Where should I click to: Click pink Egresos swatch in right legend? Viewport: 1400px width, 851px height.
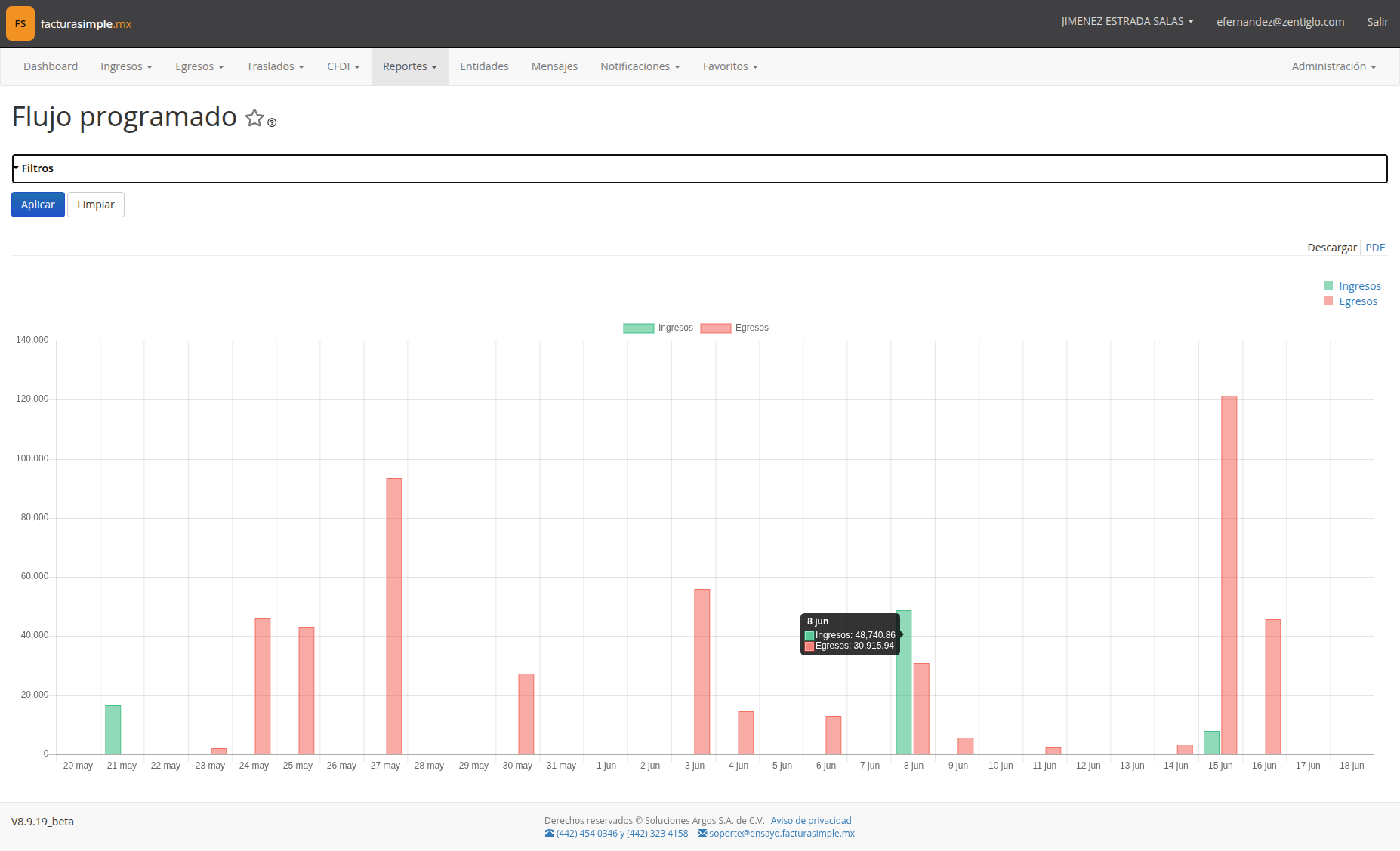[x=1328, y=301]
